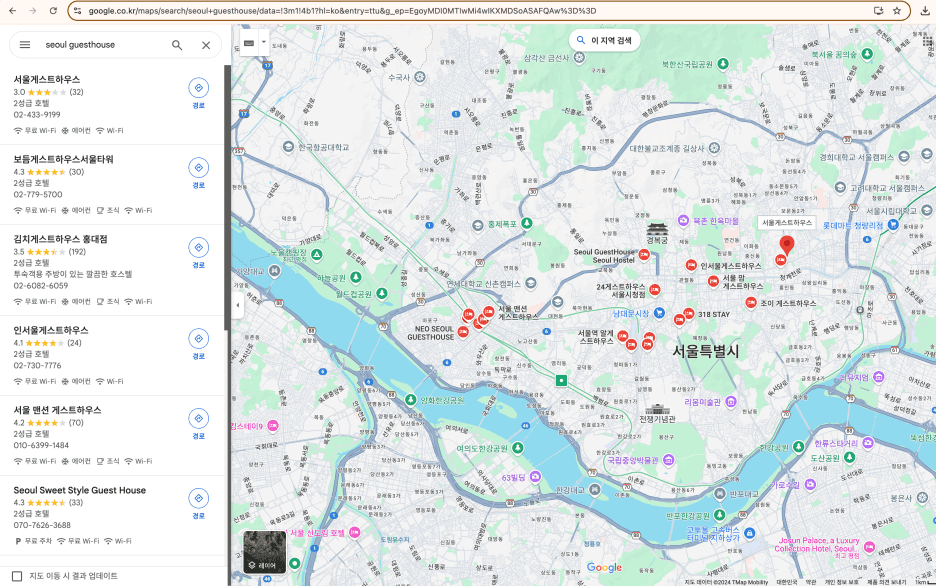The image size is (936, 586).
Task: Open the hamburger menu in search box
Action: pos(24,45)
